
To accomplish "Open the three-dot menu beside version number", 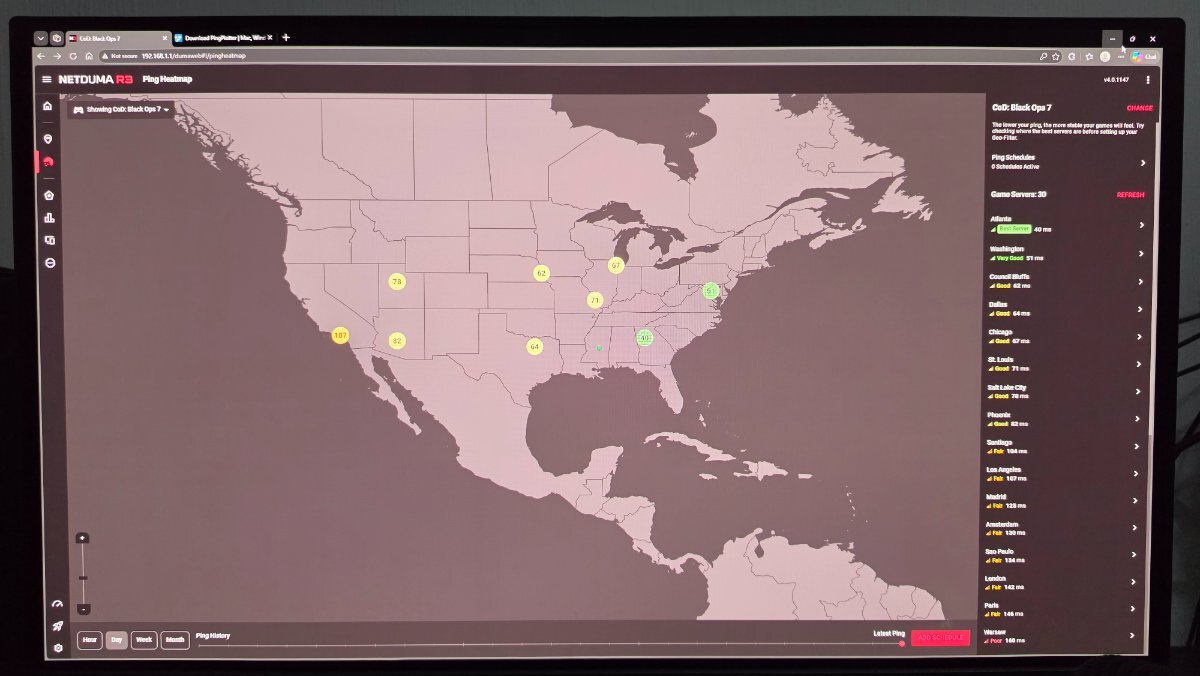I will (1147, 80).
